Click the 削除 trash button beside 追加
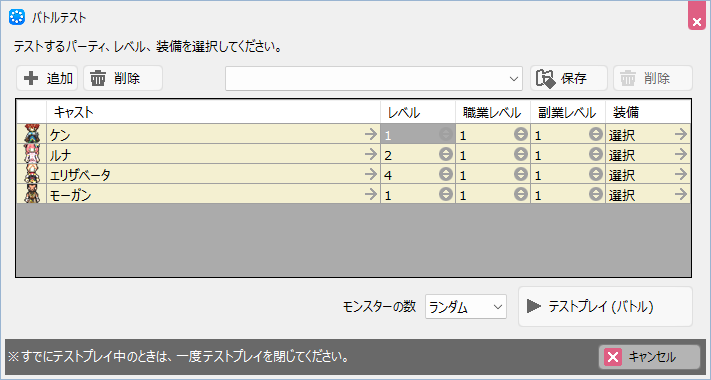 click(123, 78)
